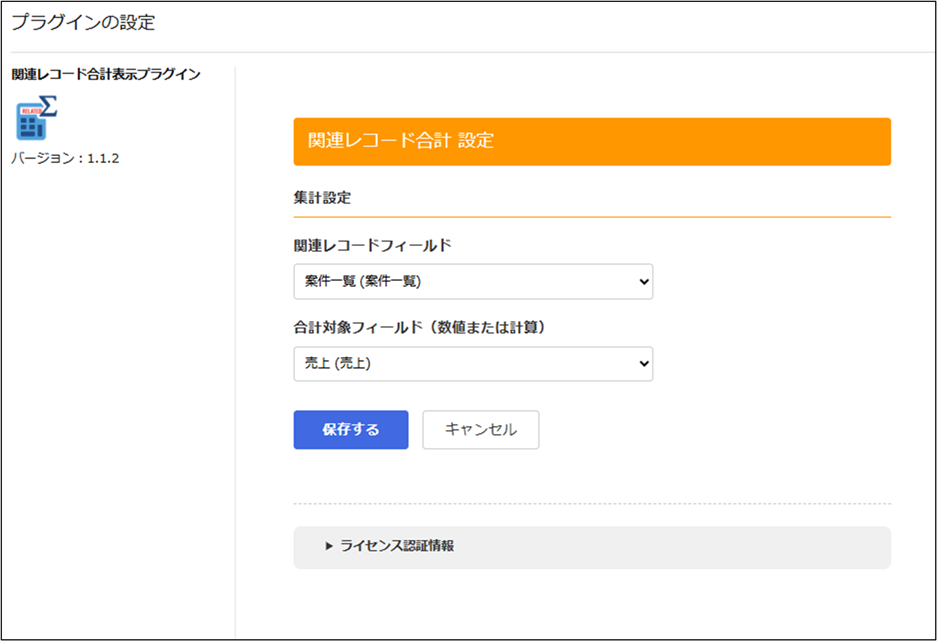Click the orange 関連レコード合計 設定 banner
937x641 pixels.
591,142
